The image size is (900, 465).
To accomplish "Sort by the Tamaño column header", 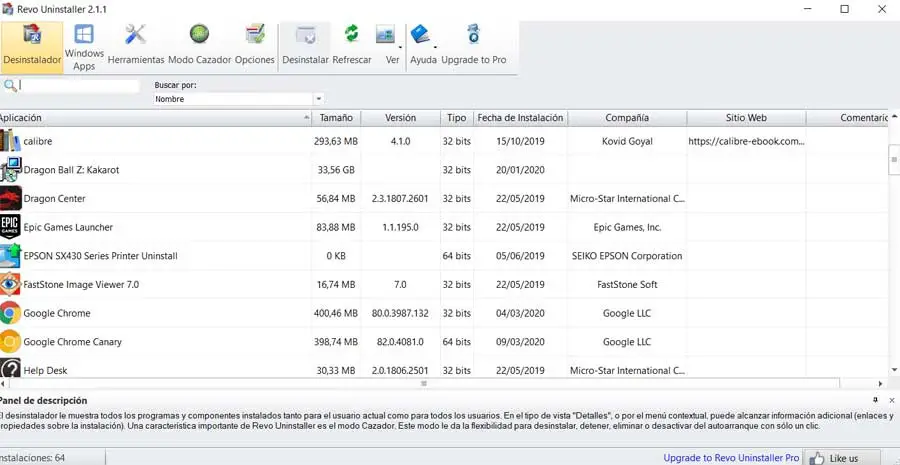I will 336,118.
